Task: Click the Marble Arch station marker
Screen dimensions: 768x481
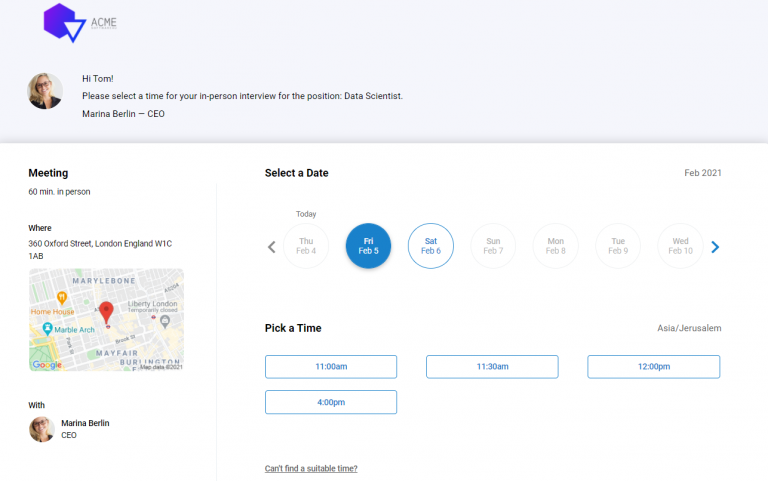Action: pos(48,329)
